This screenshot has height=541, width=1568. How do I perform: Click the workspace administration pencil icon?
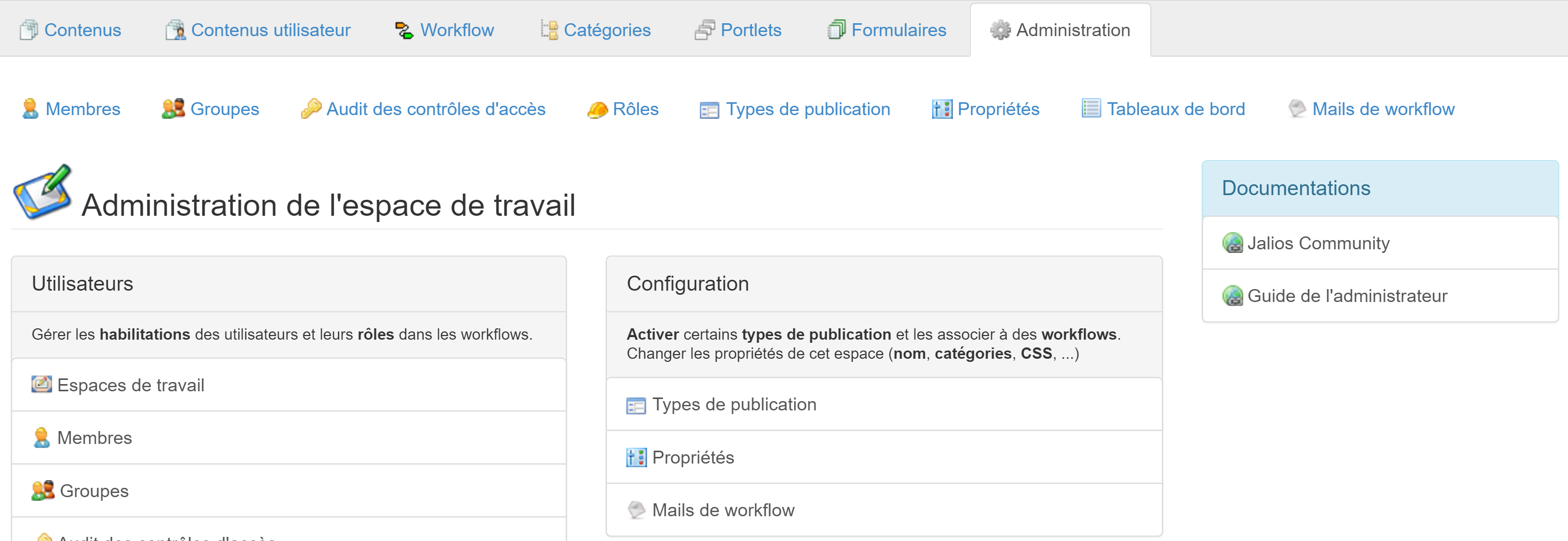[x=43, y=193]
